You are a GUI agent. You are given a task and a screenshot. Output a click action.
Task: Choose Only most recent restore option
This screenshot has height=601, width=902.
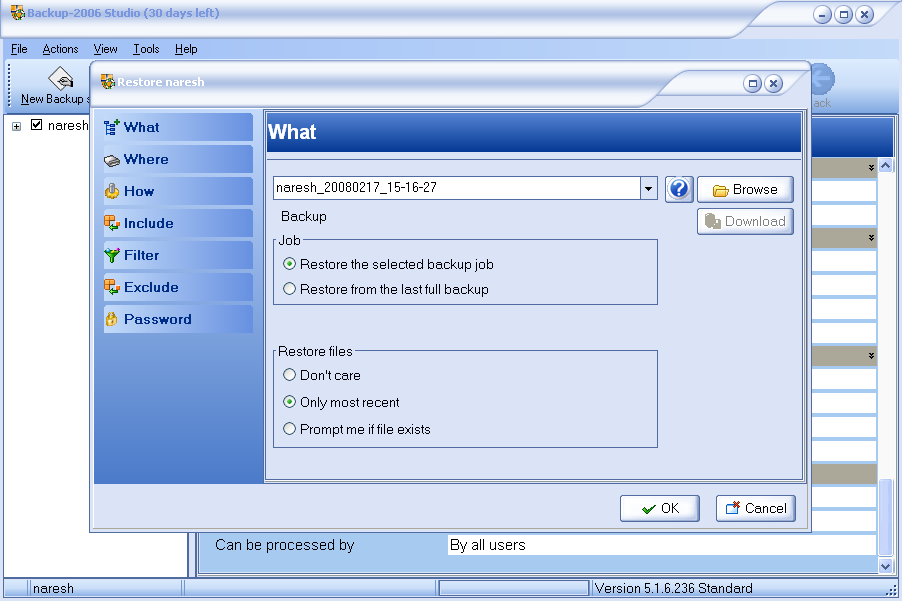coord(341,402)
